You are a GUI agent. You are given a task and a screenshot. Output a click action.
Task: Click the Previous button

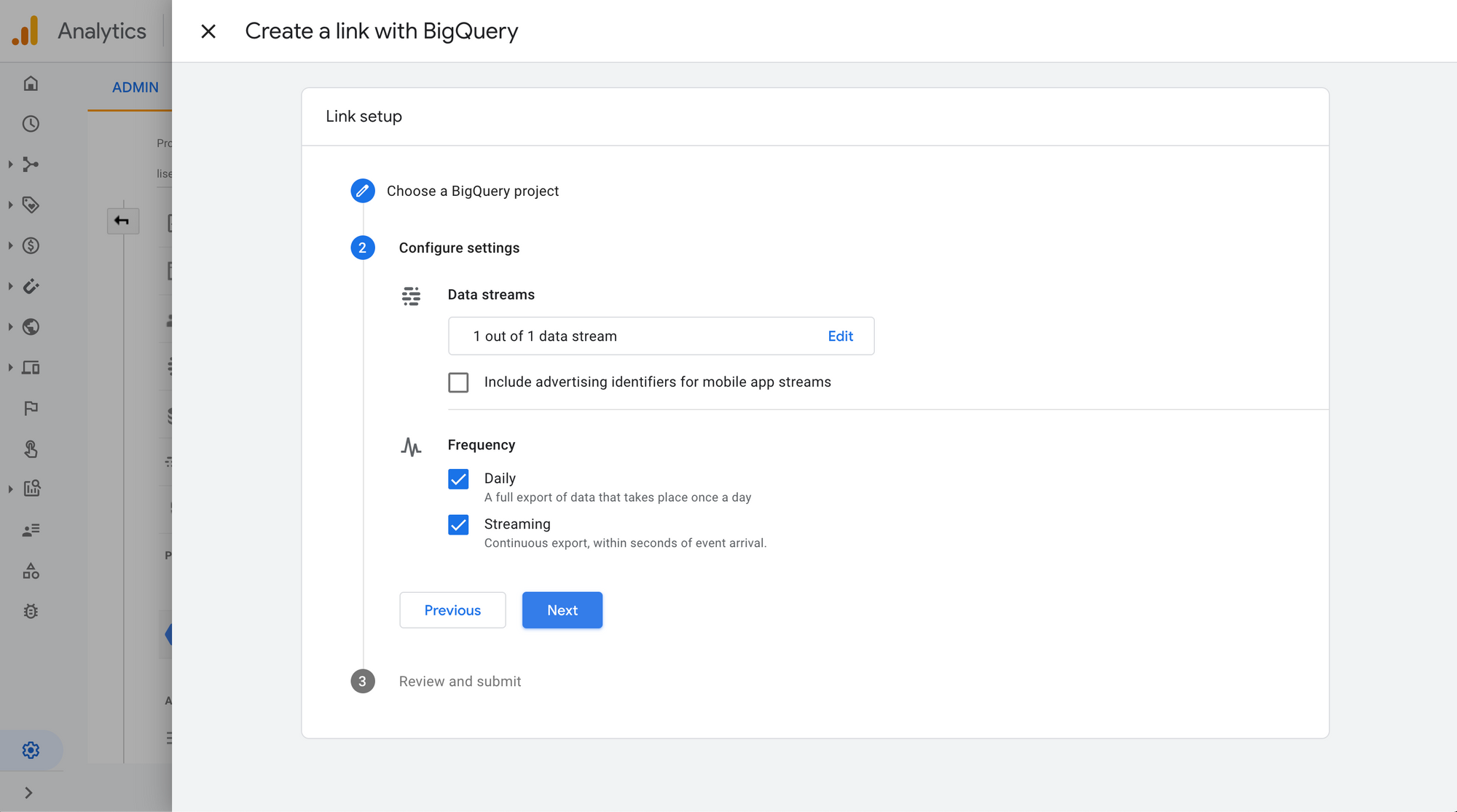[452, 610]
